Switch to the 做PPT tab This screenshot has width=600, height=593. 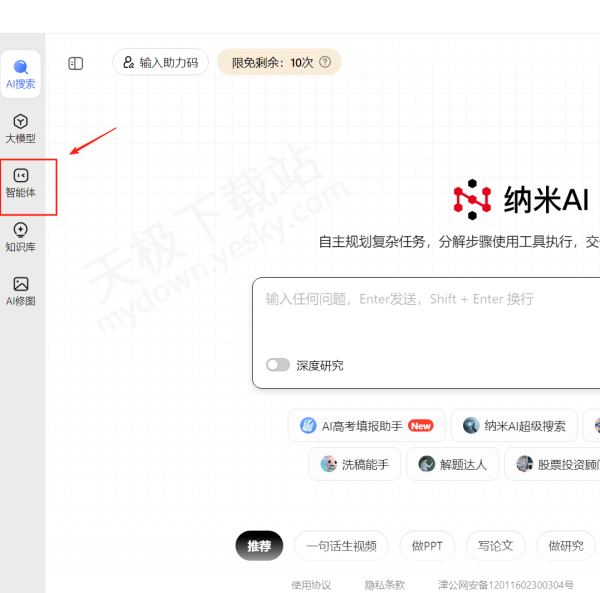428,545
